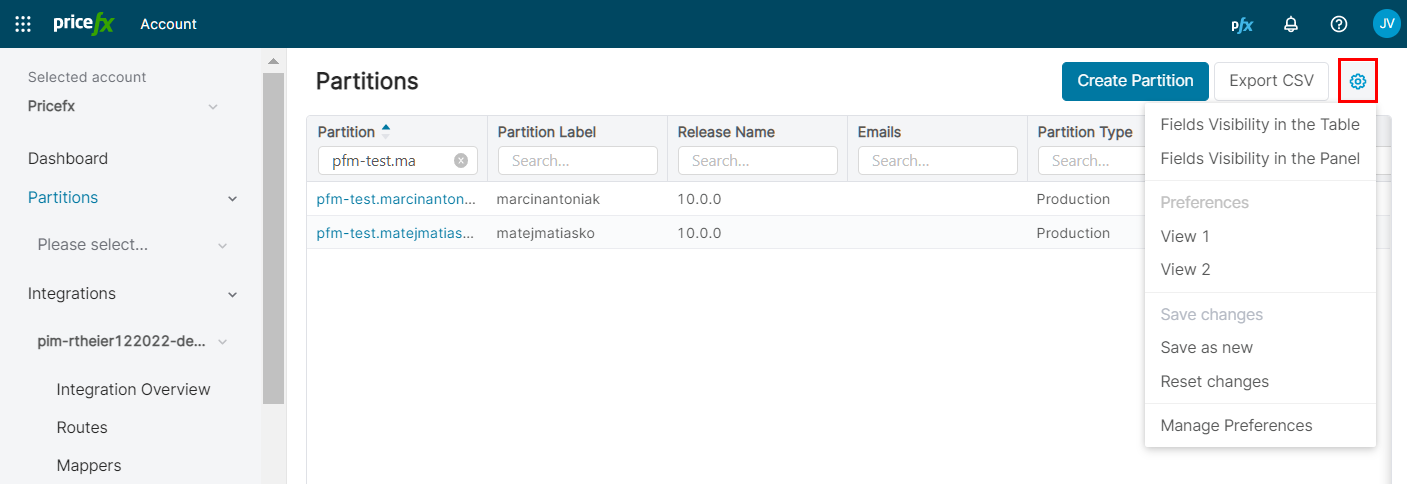Choose View 2 preference

point(1185,270)
